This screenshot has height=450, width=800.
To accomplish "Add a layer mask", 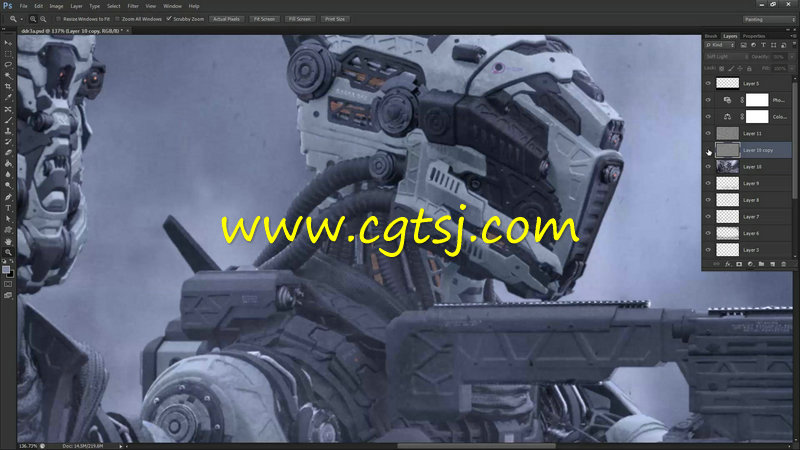I will 739,264.
